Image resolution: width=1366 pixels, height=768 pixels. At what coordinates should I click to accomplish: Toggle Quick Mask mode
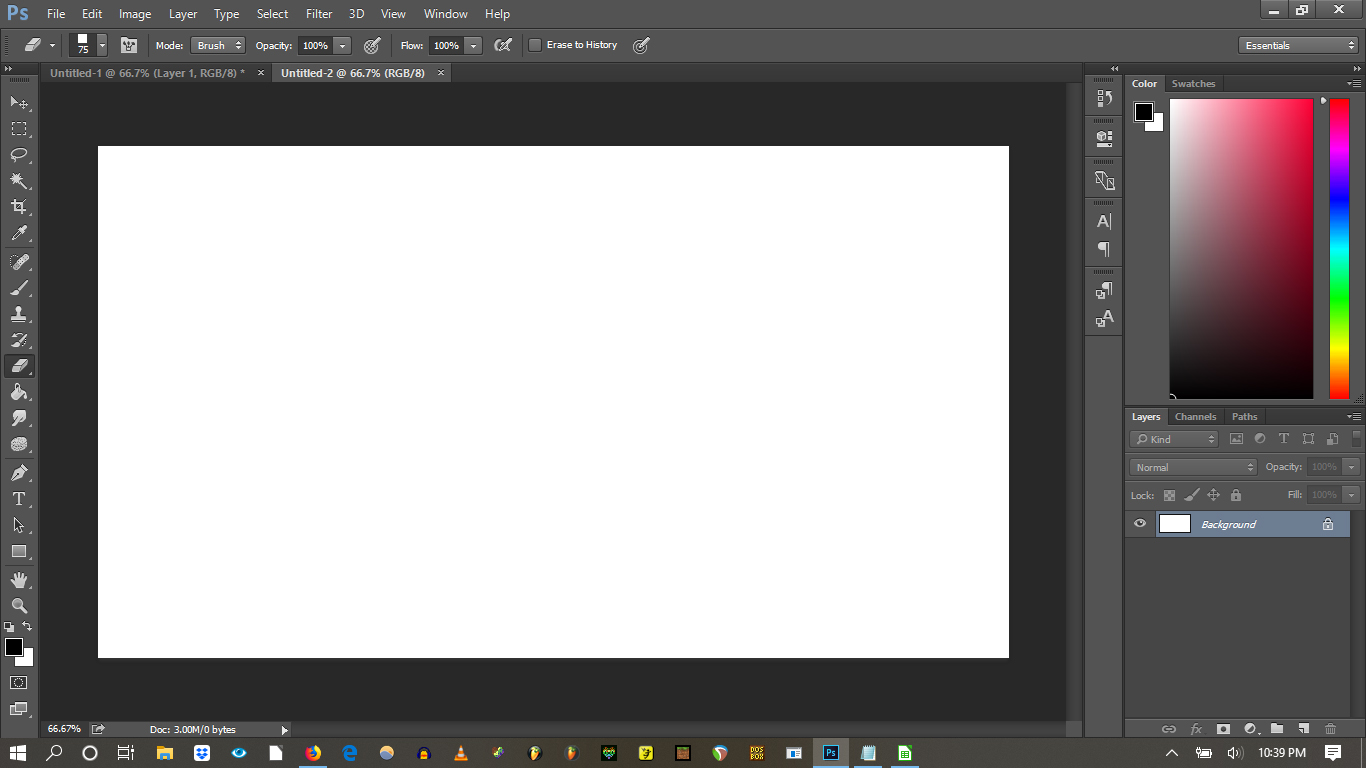pyautogui.click(x=19, y=683)
